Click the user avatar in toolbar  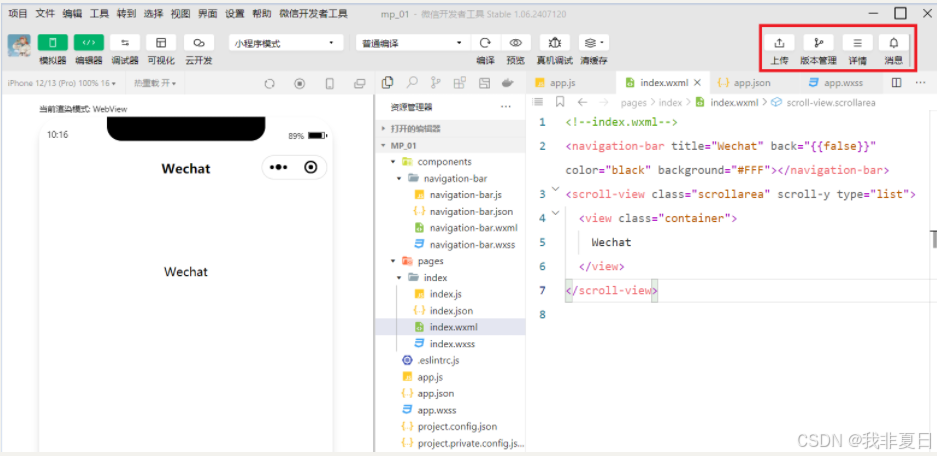pos(19,45)
